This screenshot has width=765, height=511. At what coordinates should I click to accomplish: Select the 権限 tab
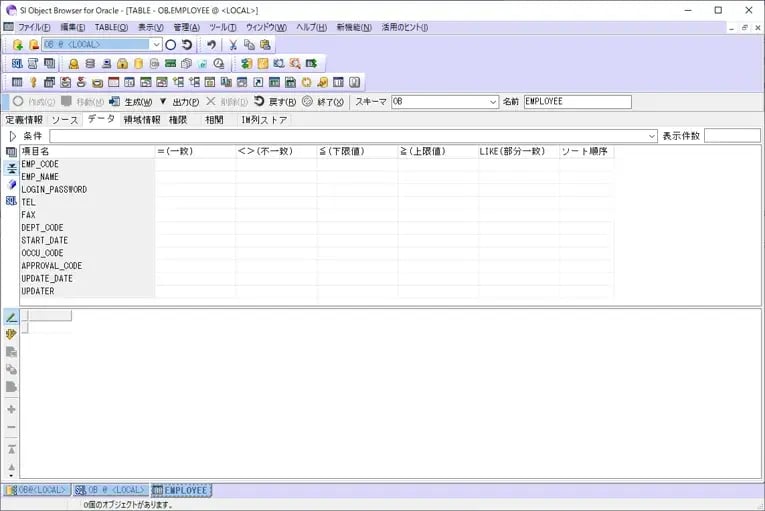177,120
